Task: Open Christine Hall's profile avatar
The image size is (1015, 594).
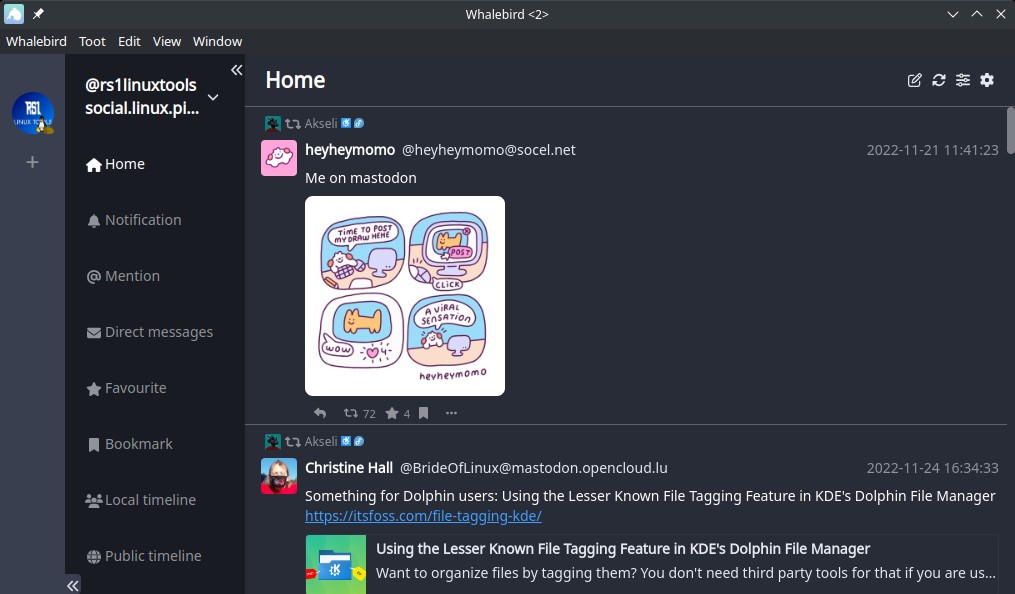Action: point(279,476)
